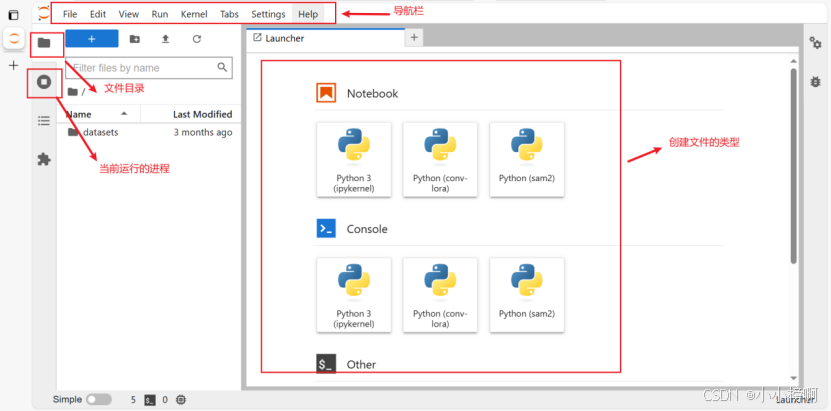Click the Upload Files arrow icon
Screen dimensions: 831x411
(165, 39)
